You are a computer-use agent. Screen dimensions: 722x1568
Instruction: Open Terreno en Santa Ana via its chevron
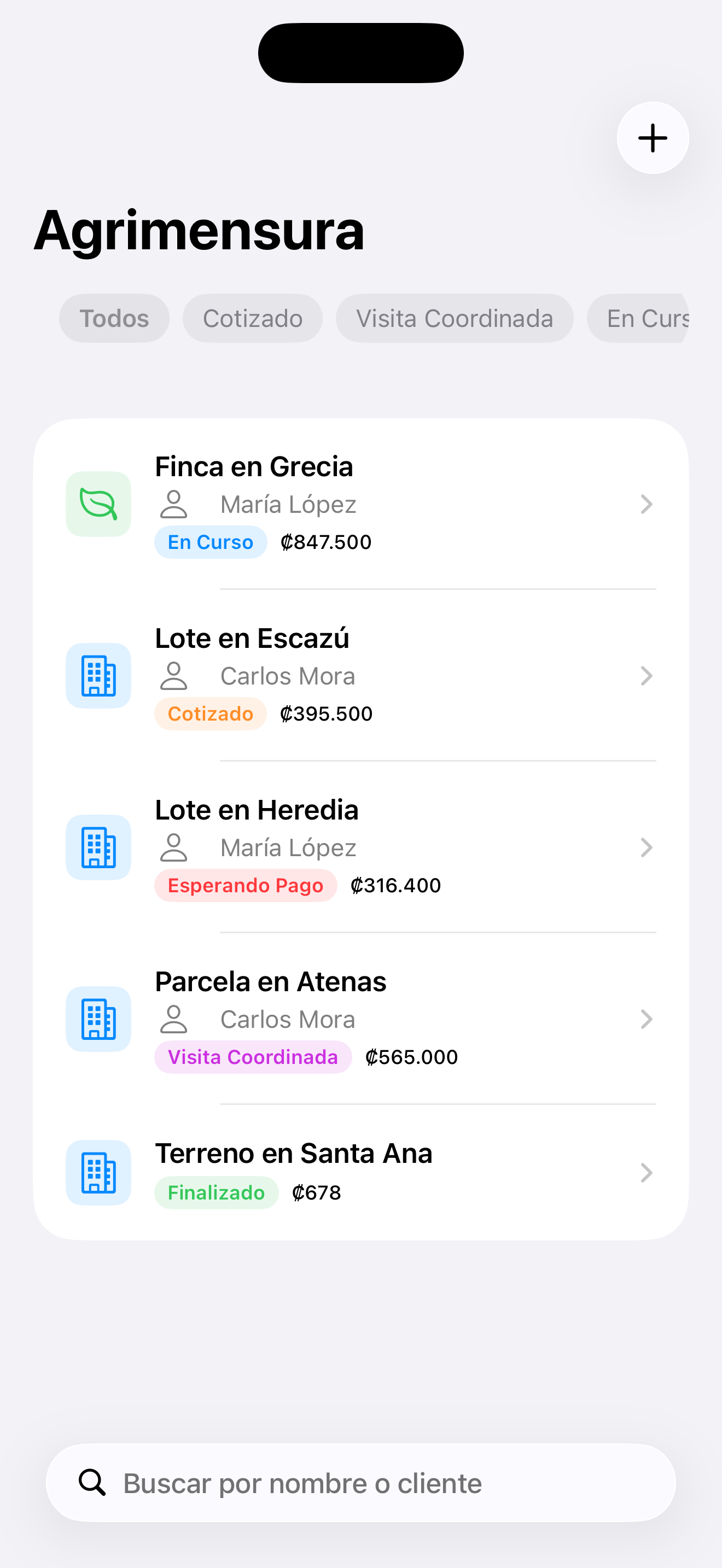[647, 1172]
